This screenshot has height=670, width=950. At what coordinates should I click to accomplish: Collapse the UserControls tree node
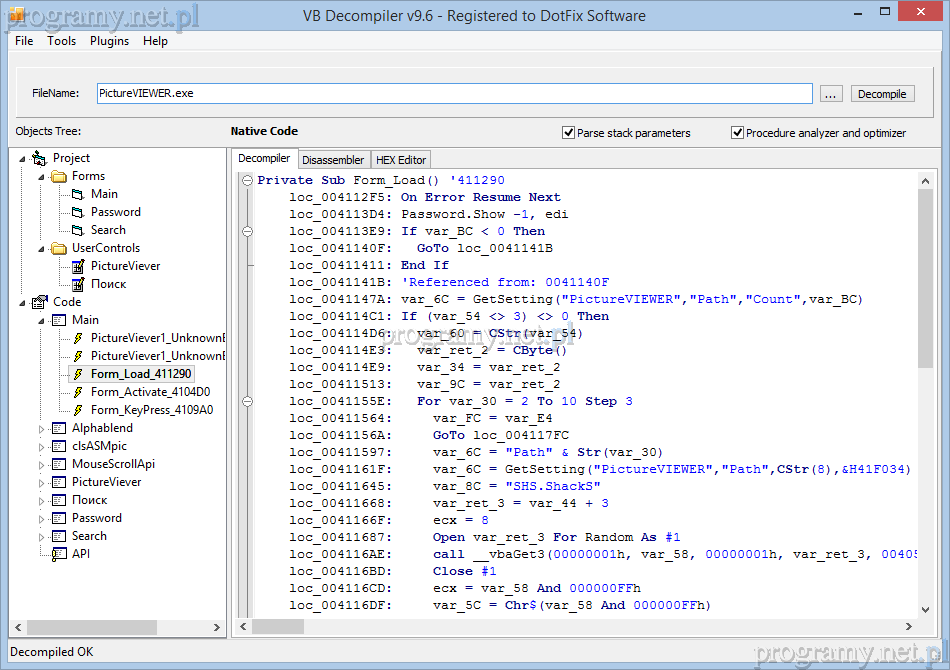pyautogui.click(x=42, y=248)
